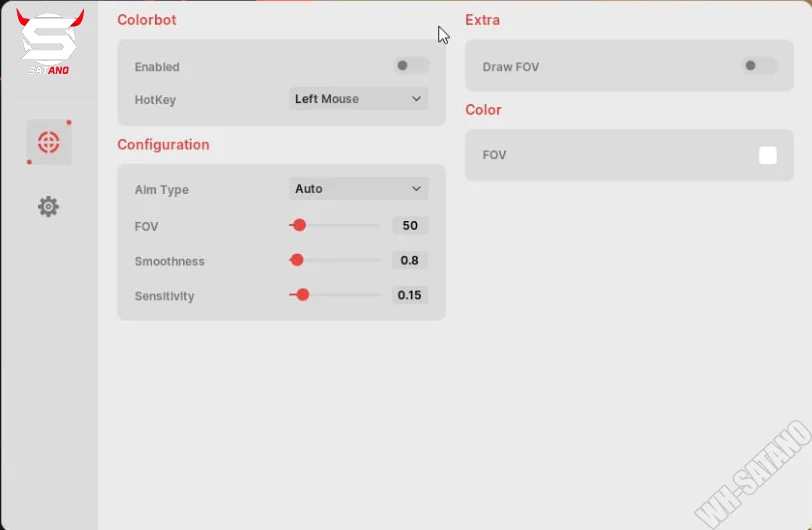Click the Color section heading
Viewport: 812px width, 530px height.
pyautogui.click(x=483, y=110)
